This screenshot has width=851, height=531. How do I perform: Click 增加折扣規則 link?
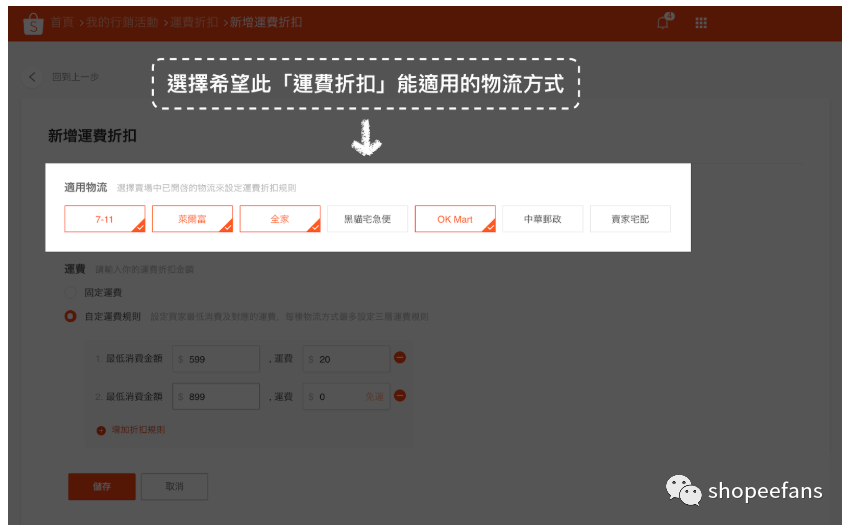click(x=138, y=430)
